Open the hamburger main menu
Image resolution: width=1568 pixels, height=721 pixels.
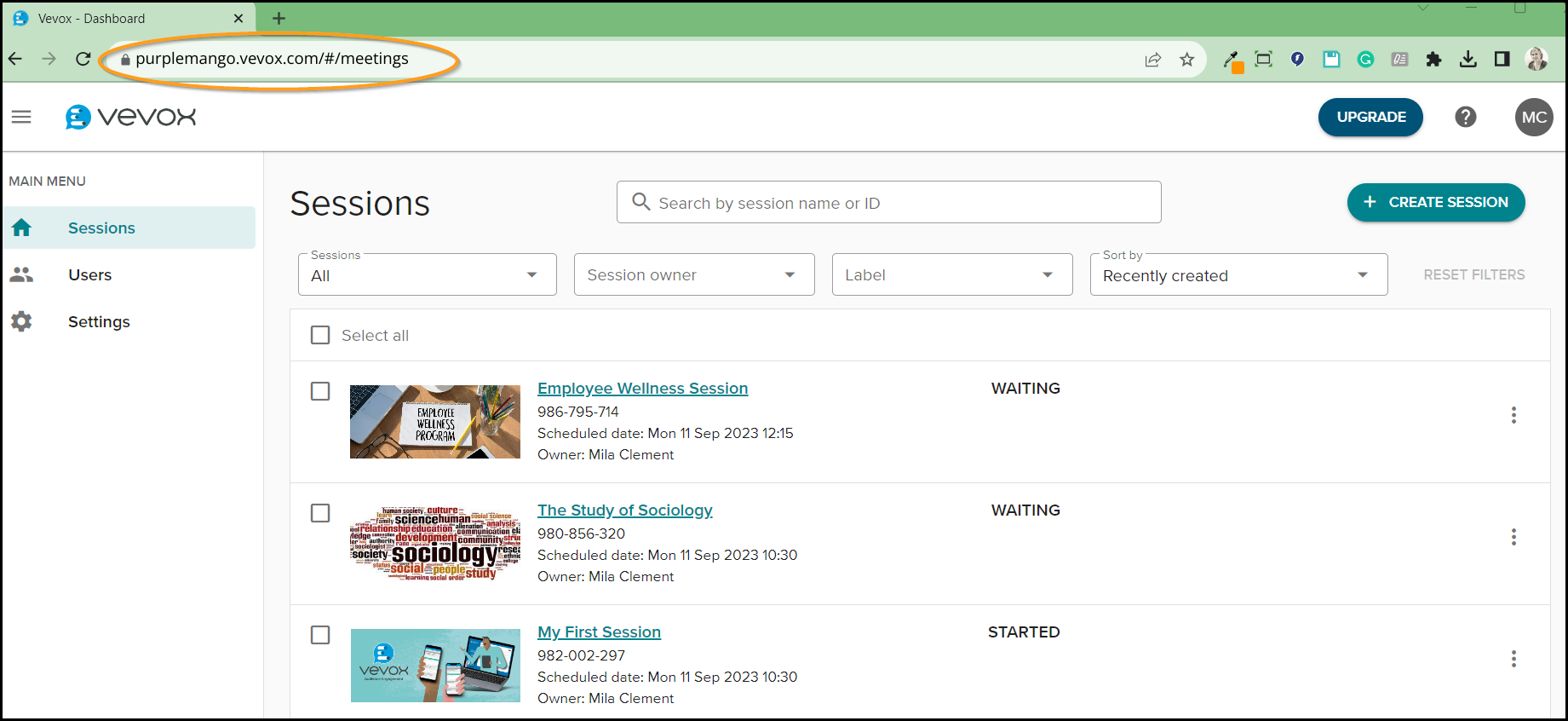point(21,117)
